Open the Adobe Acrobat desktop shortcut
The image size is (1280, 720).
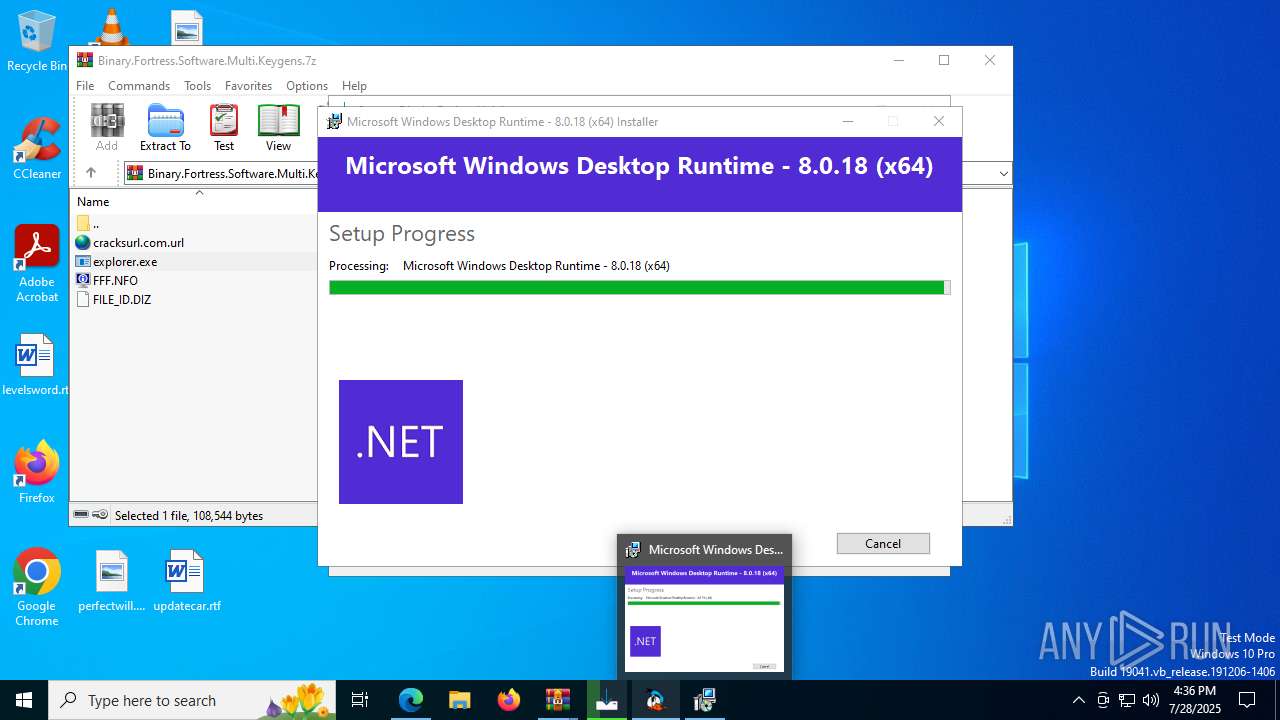pyautogui.click(x=37, y=264)
